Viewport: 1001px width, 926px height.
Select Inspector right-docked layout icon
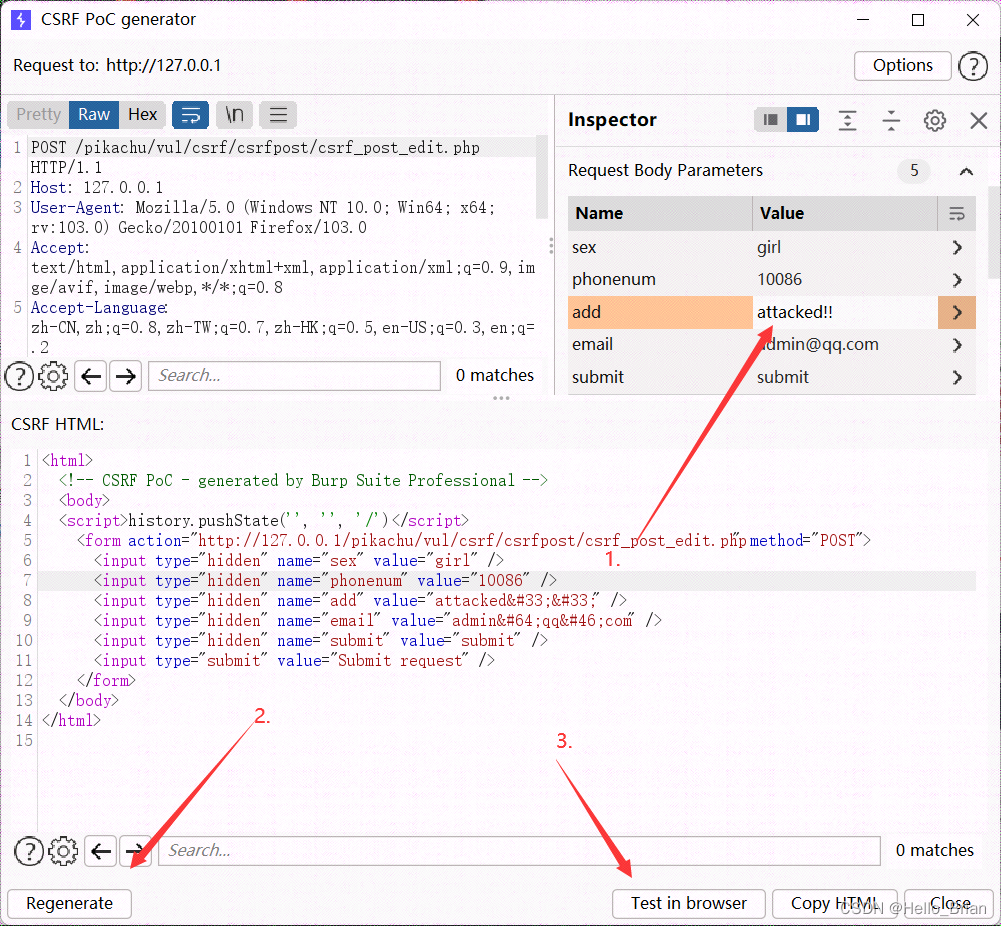pyautogui.click(x=803, y=120)
